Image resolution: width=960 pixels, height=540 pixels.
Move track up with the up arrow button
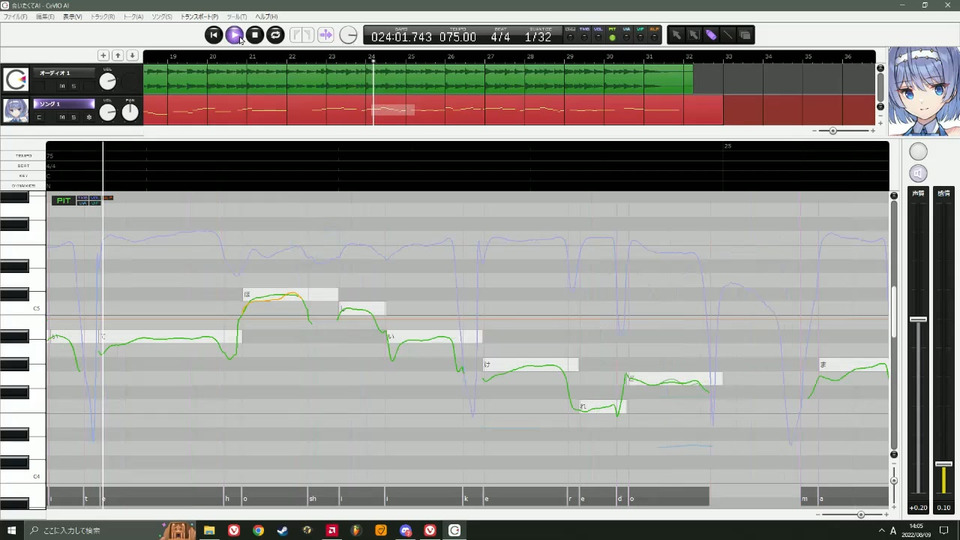pos(118,56)
